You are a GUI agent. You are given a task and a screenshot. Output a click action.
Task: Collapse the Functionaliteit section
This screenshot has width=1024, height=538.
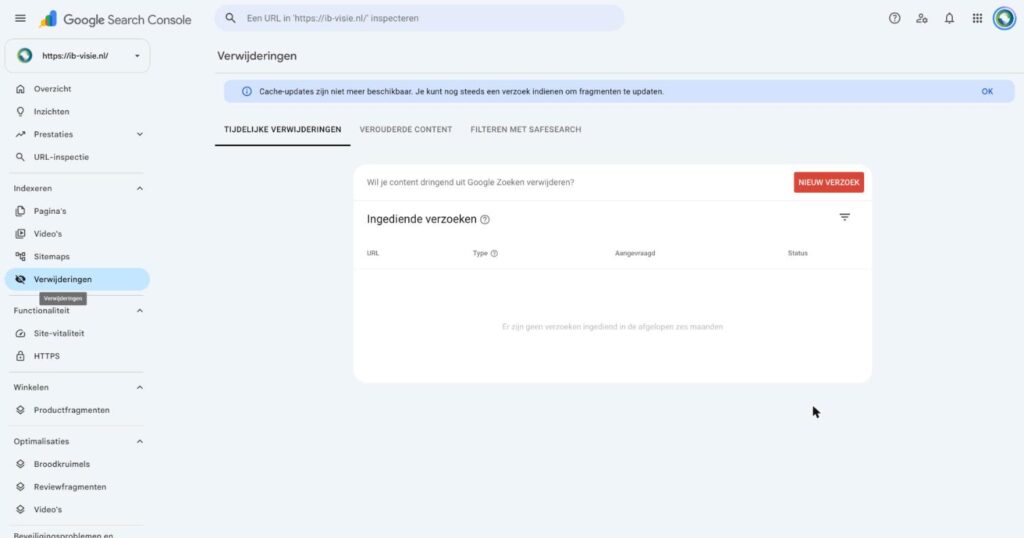pos(139,311)
